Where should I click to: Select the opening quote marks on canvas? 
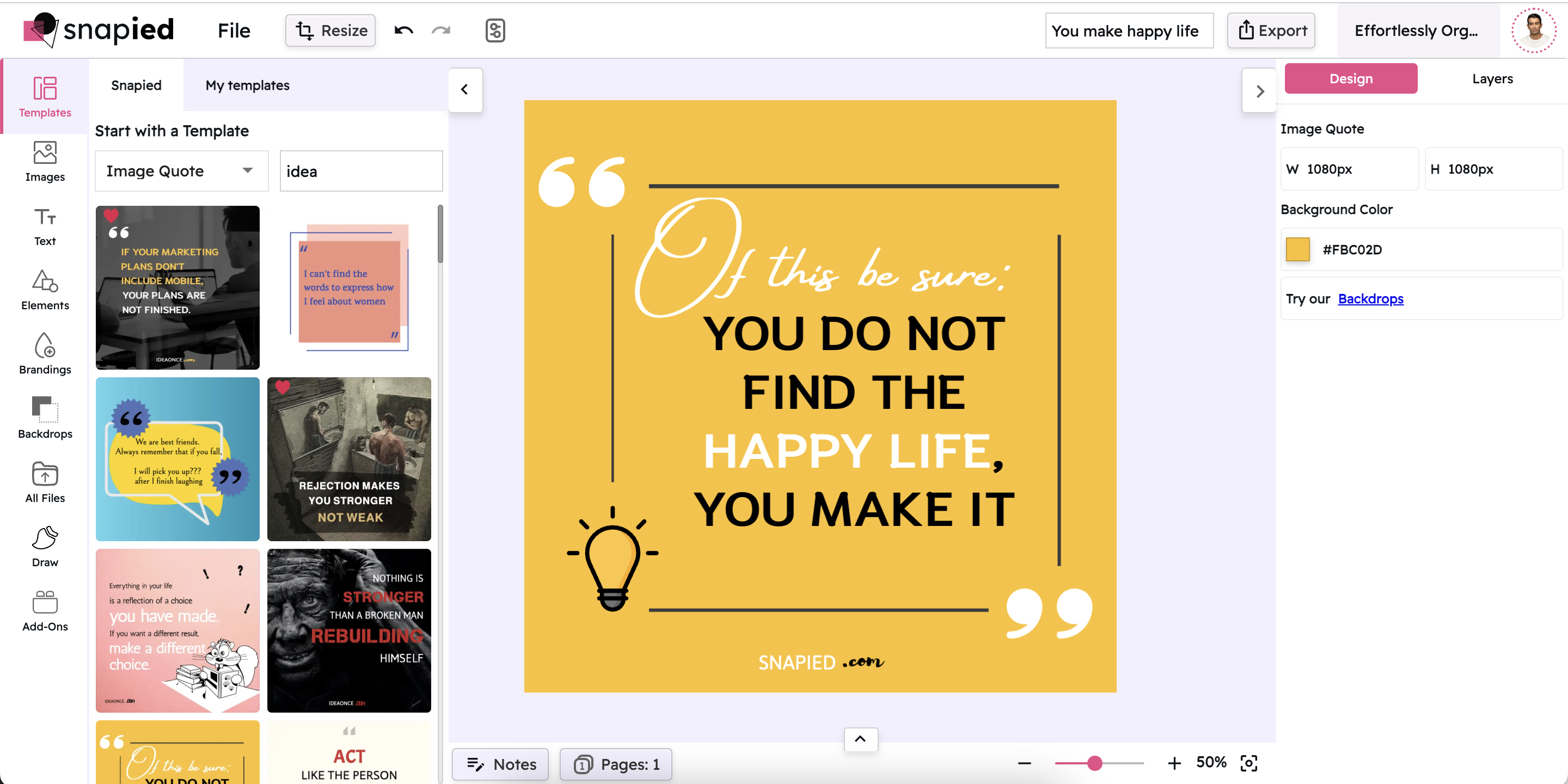[582, 182]
